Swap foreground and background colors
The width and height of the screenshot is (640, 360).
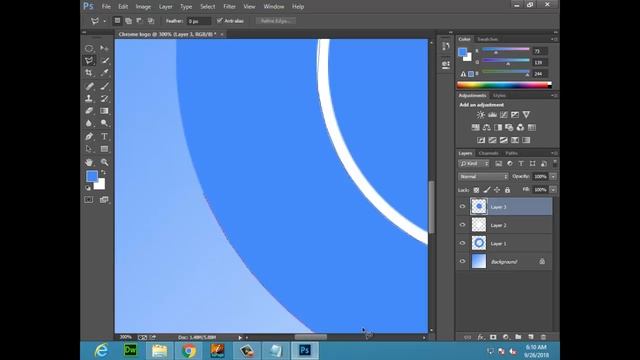click(103, 173)
